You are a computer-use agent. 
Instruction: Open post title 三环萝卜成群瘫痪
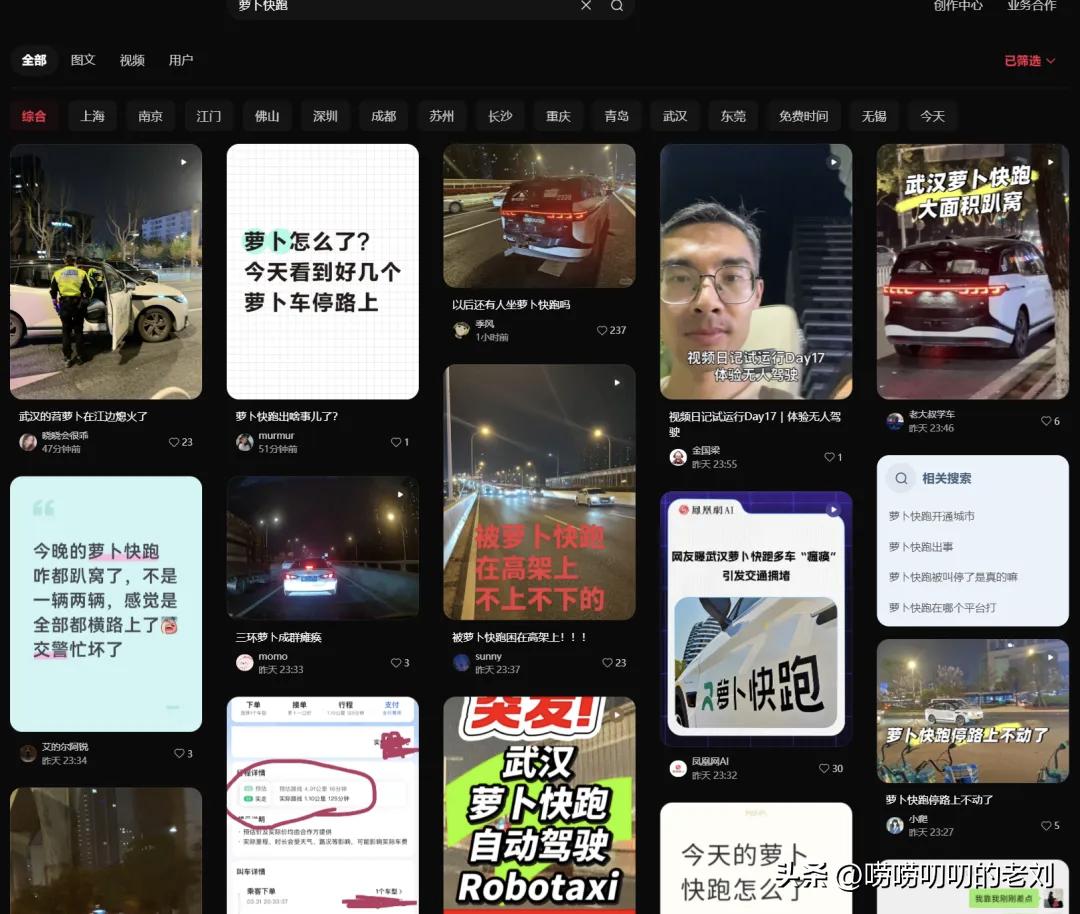click(278, 638)
